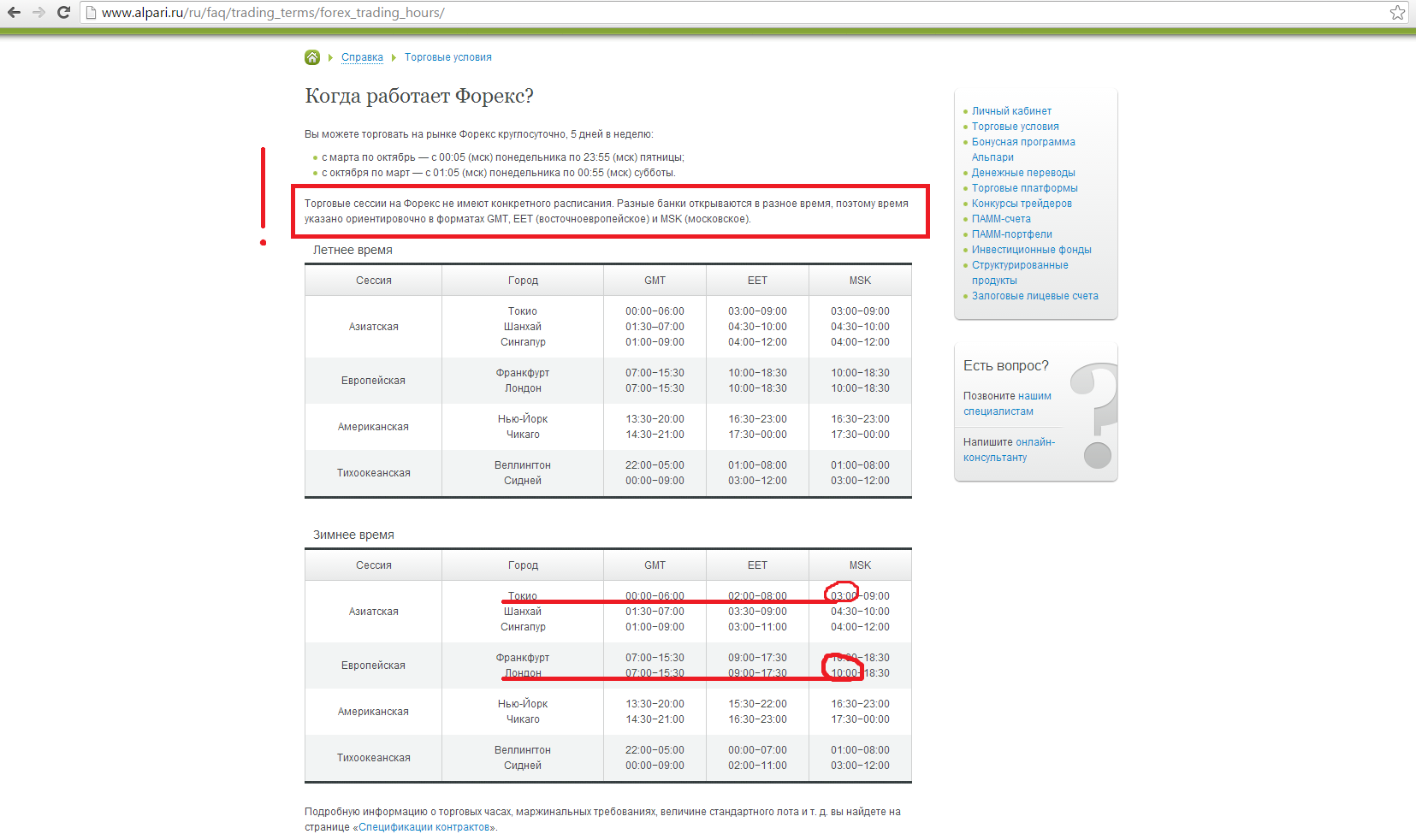Click Чикаго city in the winter table
Image resolution: width=1416 pixels, height=840 pixels.
[x=523, y=719]
